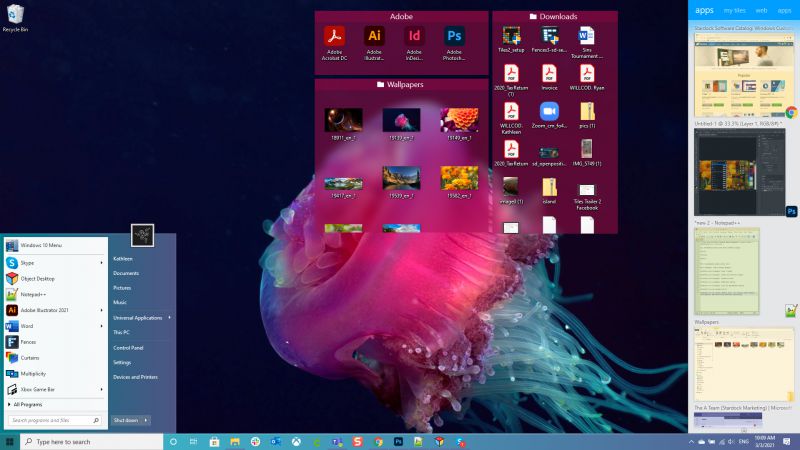Image resolution: width=800 pixels, height=450 pixels.
Task: Click the Windows Start button on taskbar
Action: (10, 441)
